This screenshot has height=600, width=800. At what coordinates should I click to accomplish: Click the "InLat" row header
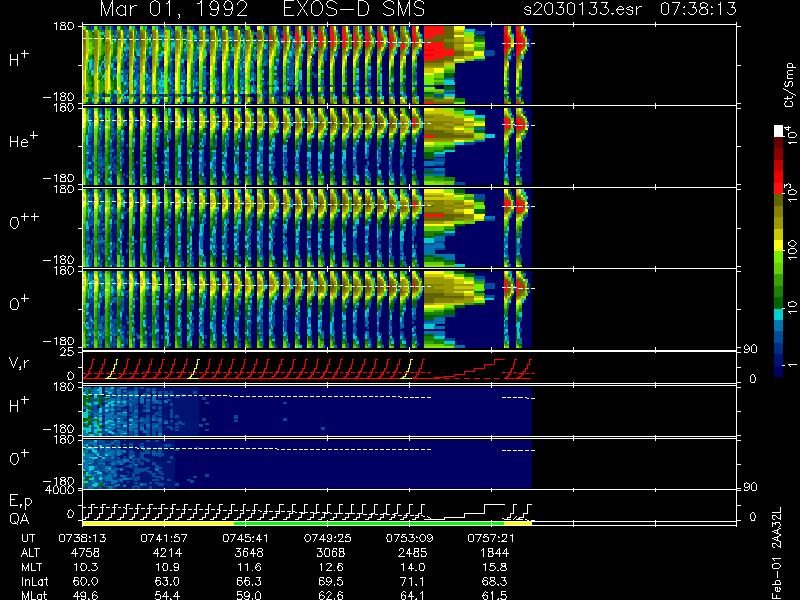tap(34, 582)
